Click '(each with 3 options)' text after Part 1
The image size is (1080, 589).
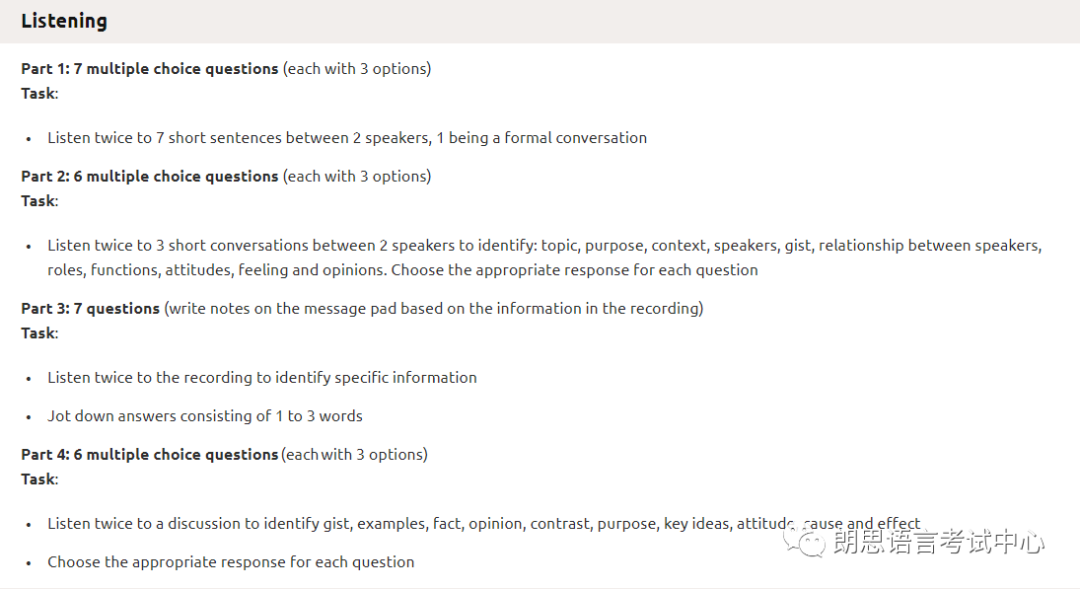click(357, 69)
